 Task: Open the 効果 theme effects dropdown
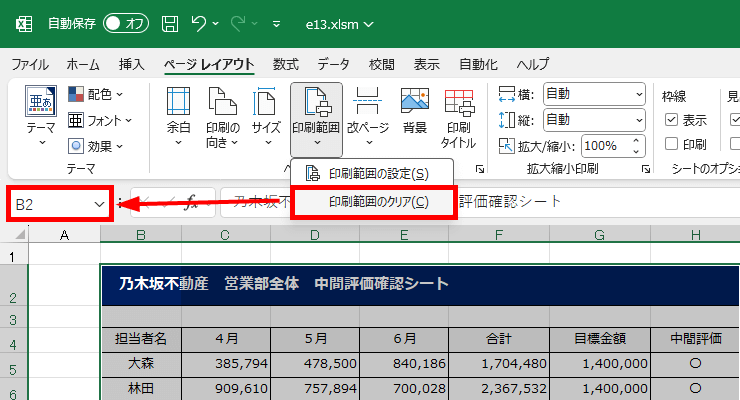tap(96, 146)
